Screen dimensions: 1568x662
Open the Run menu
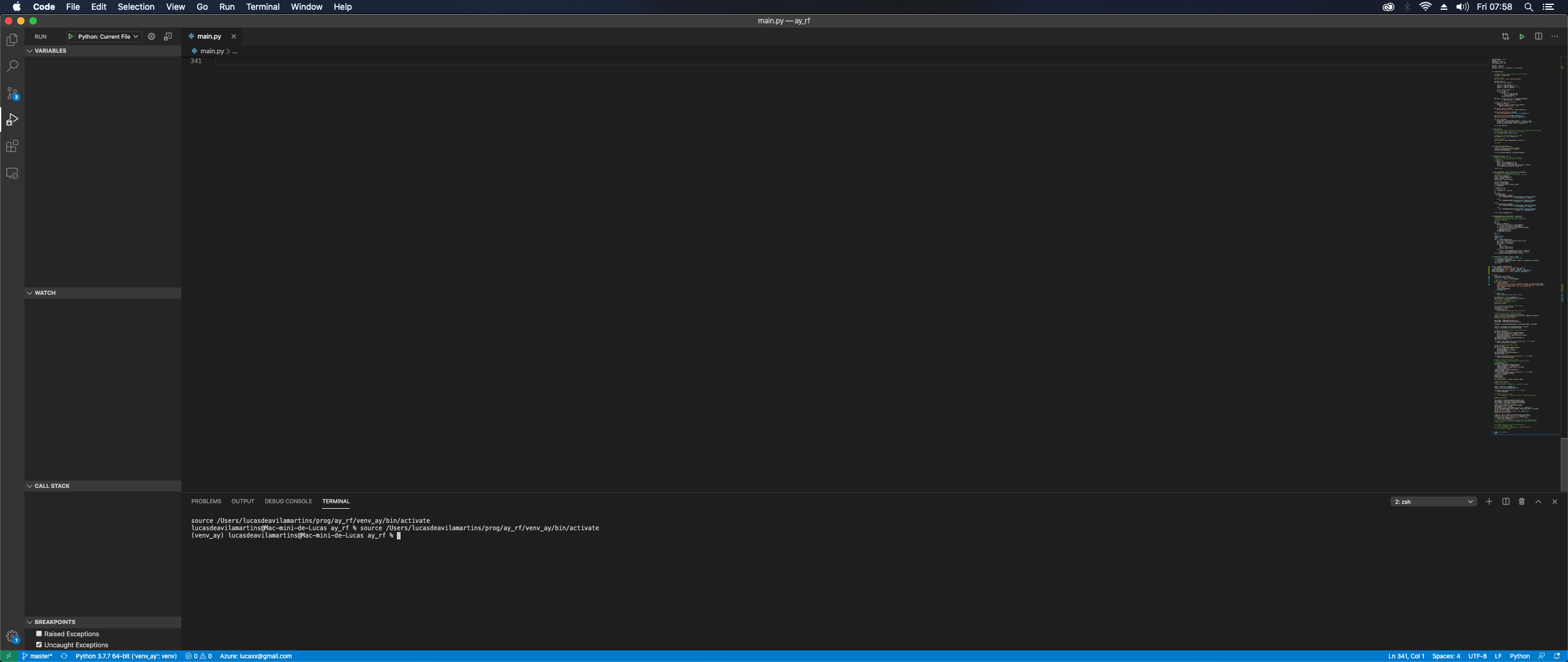(x=227, y=7)
